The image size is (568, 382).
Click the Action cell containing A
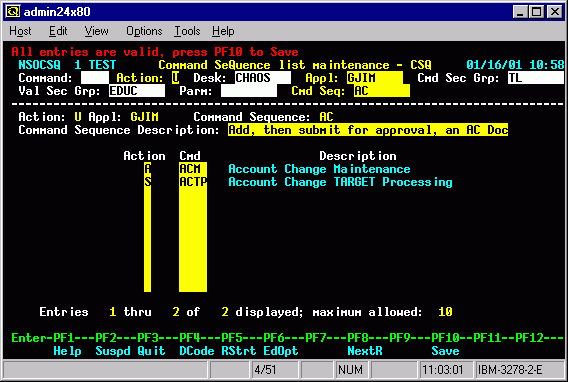[147, 169]
